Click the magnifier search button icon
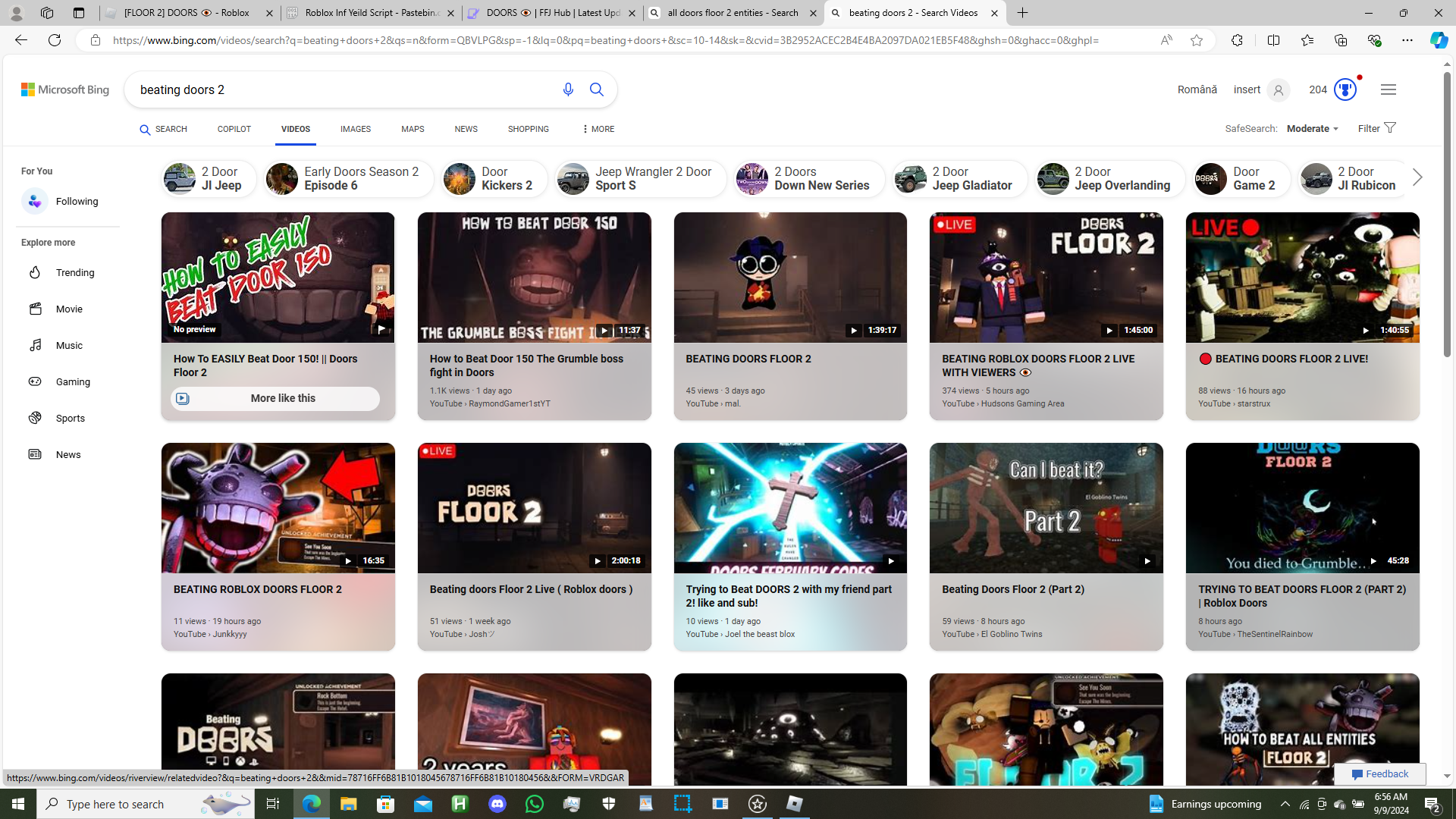This screenshot has width=1456, height=819. (x=597, y=89)
